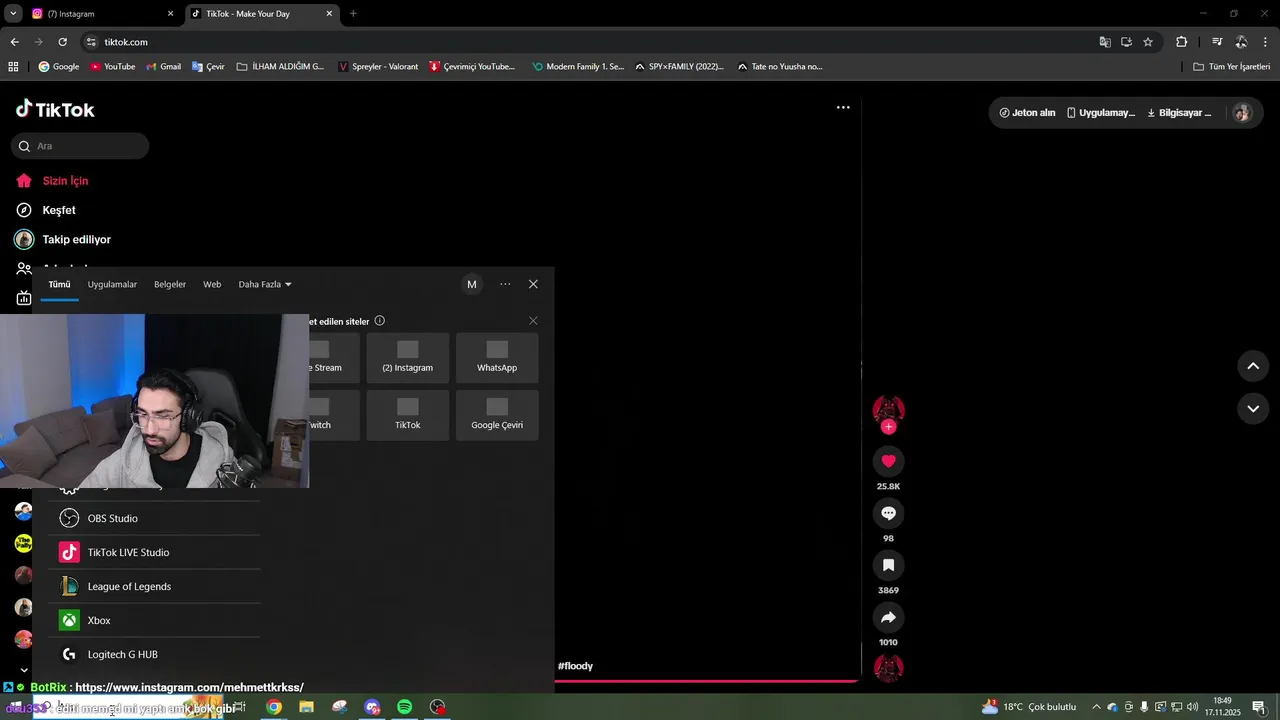Open the Chrome extensions puzzle icon

[x=1182, y=42]
